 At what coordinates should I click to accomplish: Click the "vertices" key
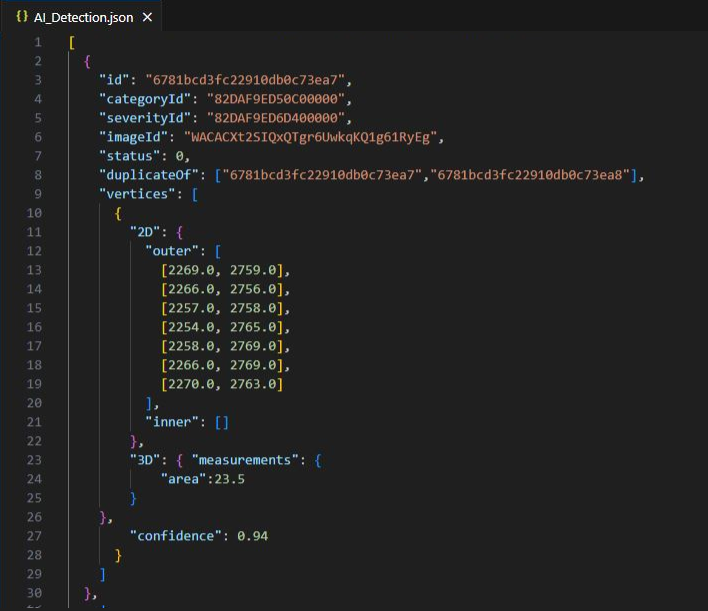click(x=137, y=194)
